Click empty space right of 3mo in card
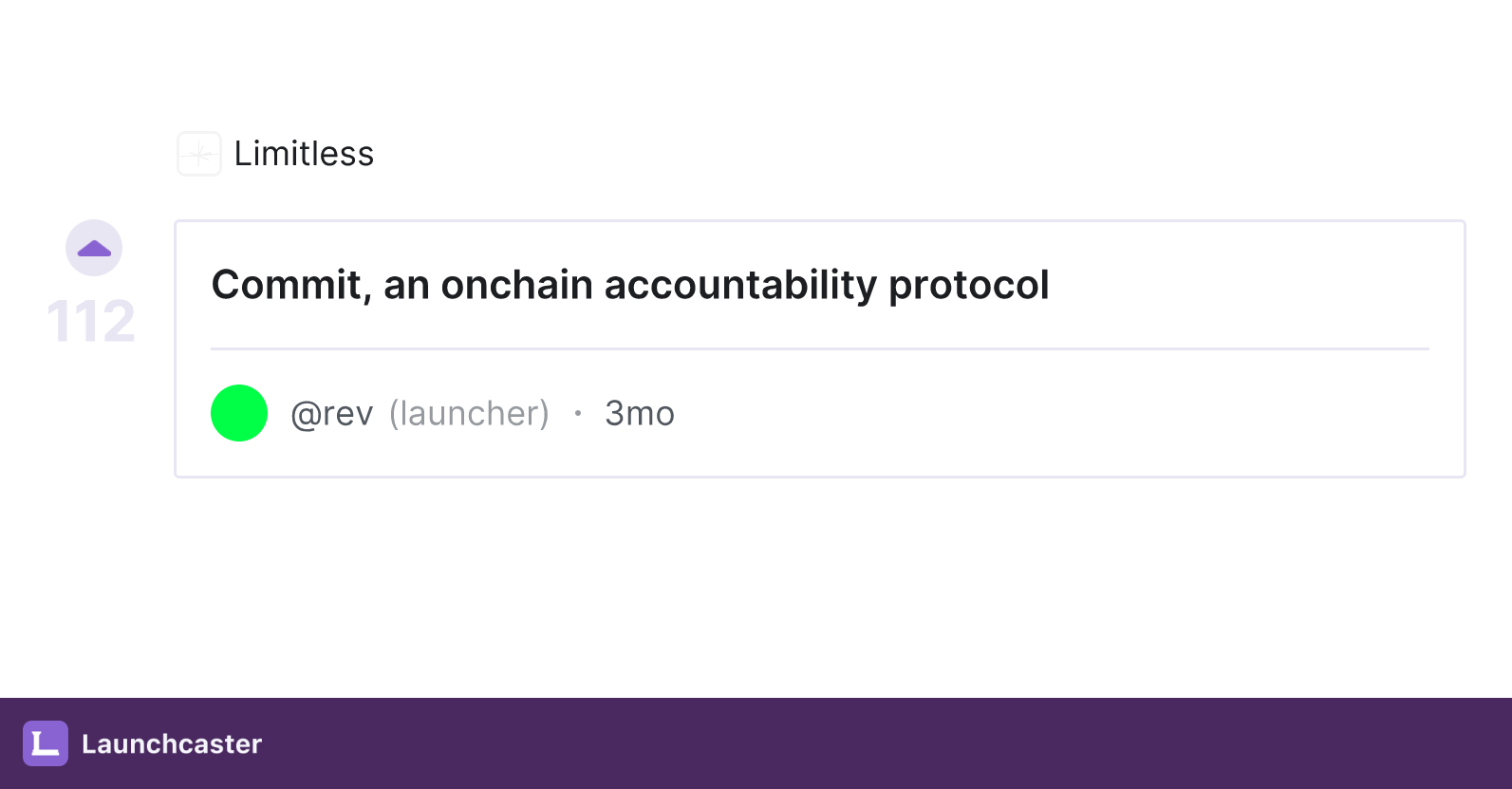The height and width of the screenshot is (789, 1512). coord(1054,414)
